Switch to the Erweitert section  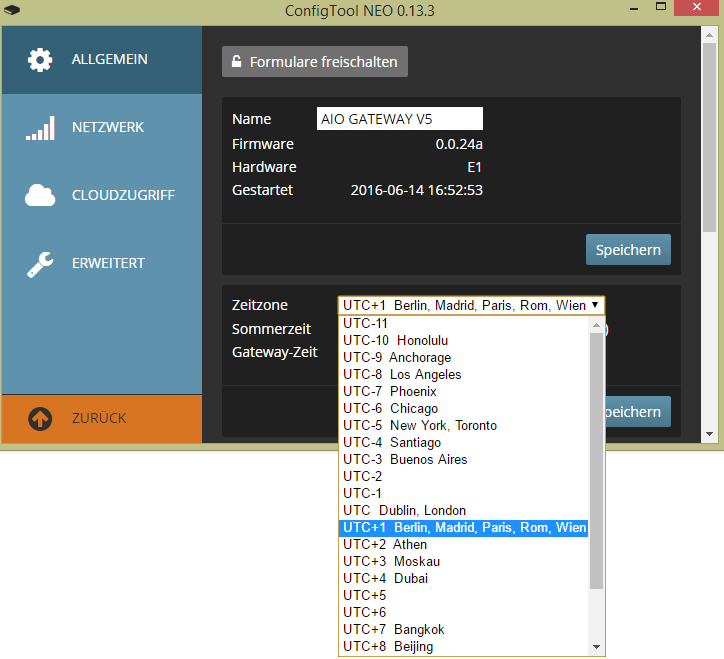[x=108, y=264]
